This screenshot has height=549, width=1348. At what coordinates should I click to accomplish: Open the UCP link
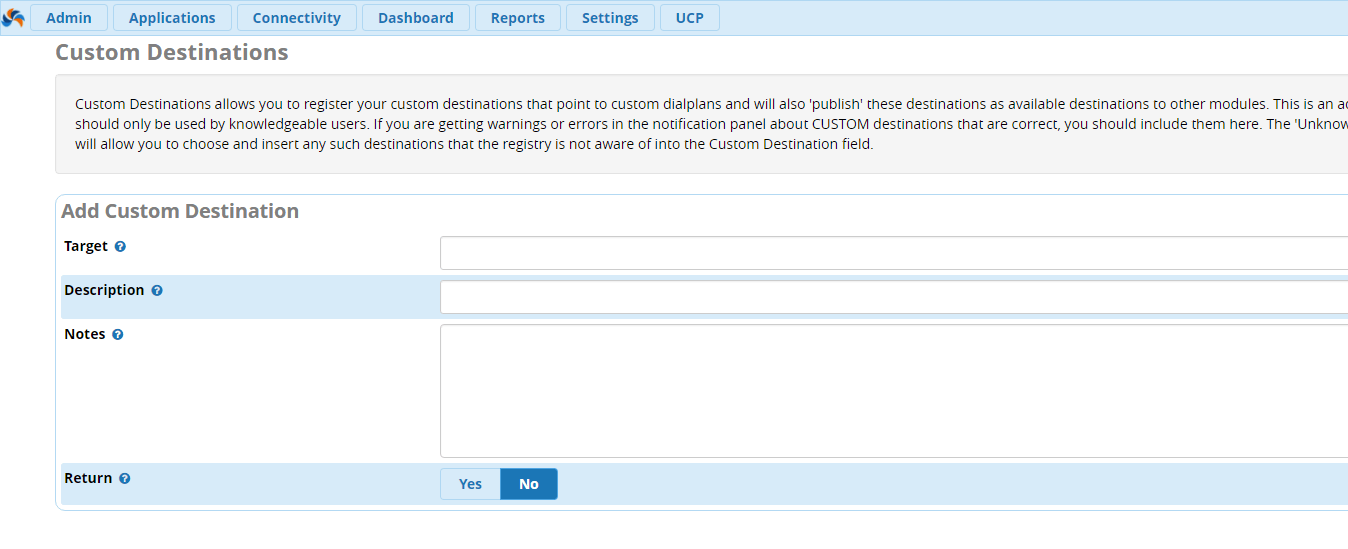689,18
